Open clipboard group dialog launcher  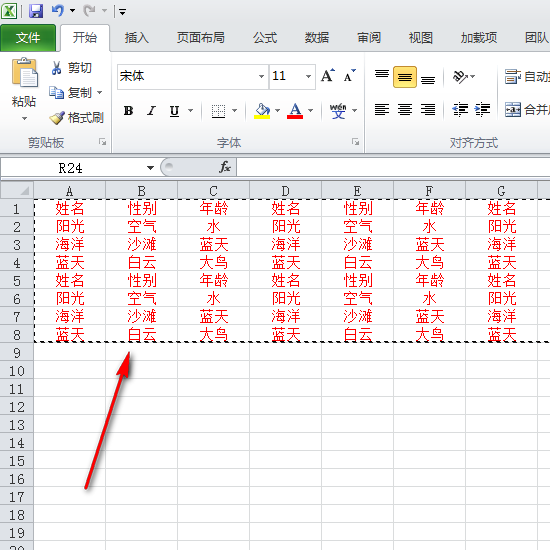[102, 142]
